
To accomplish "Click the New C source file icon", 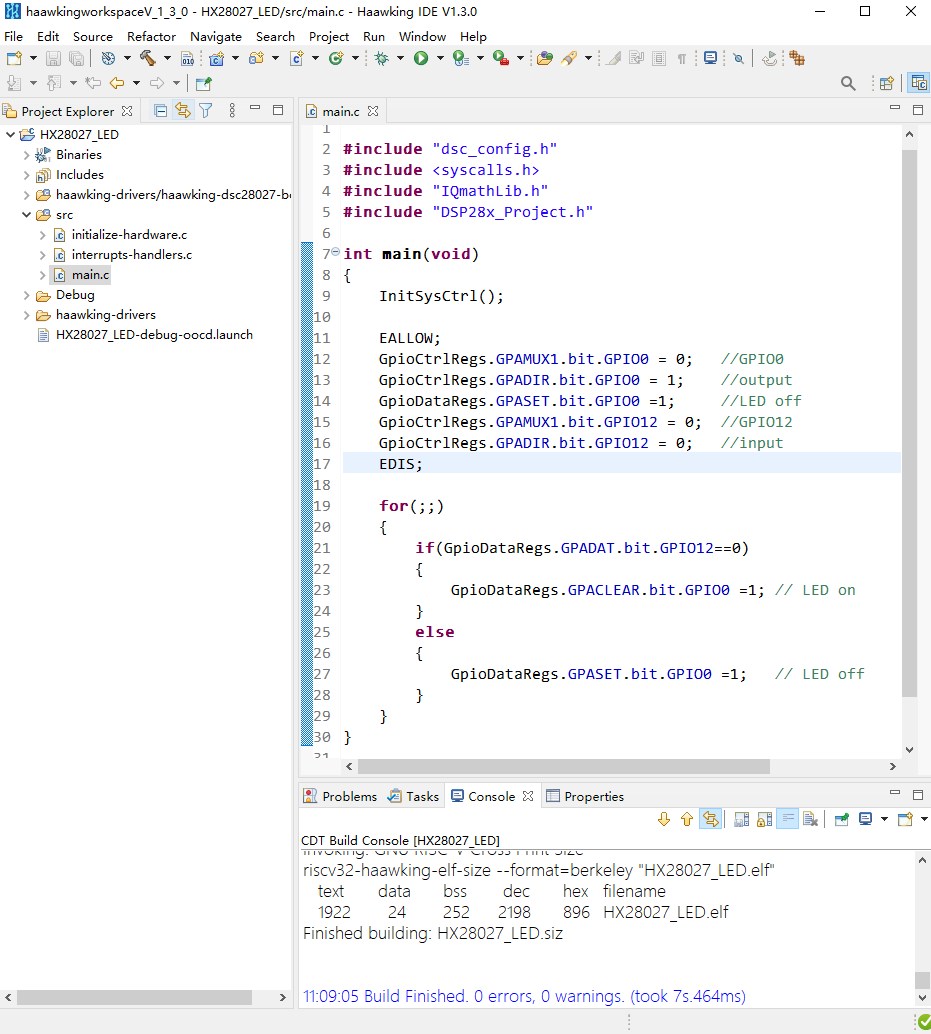I will pyautogui.click(x=297, y=59).
